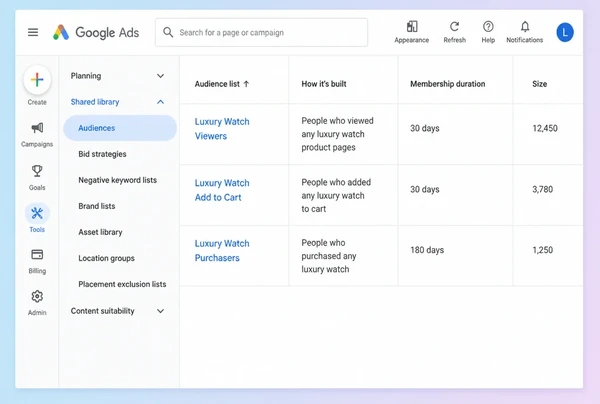Click the 'How it's built' column header
Image resolution: width=600 pixels, height=404 pixels.
point(324,84)
